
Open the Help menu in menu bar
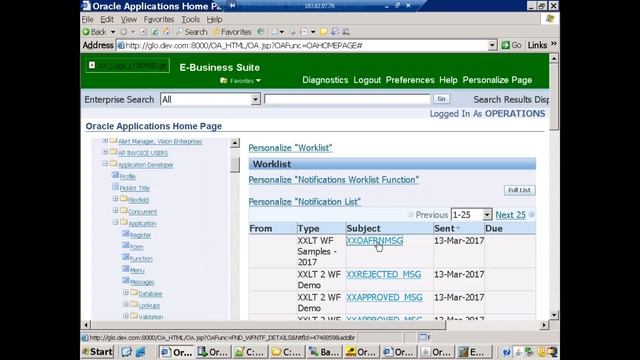click(x=214, y=19)
